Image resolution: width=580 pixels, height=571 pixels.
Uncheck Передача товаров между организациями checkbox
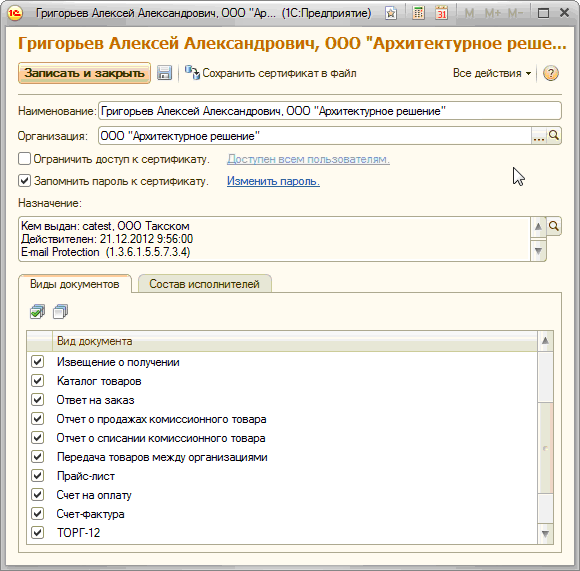(x=37, y=456)
